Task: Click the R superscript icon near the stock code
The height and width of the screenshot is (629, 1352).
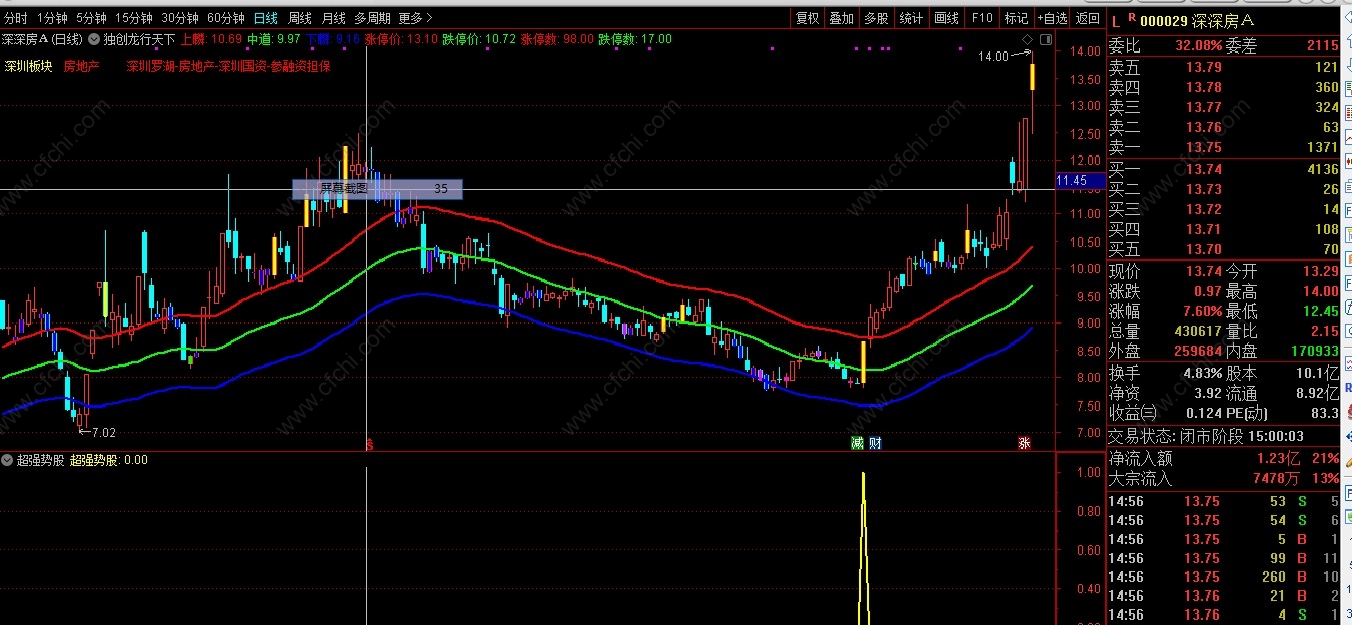Action: tap(1131, 16)
